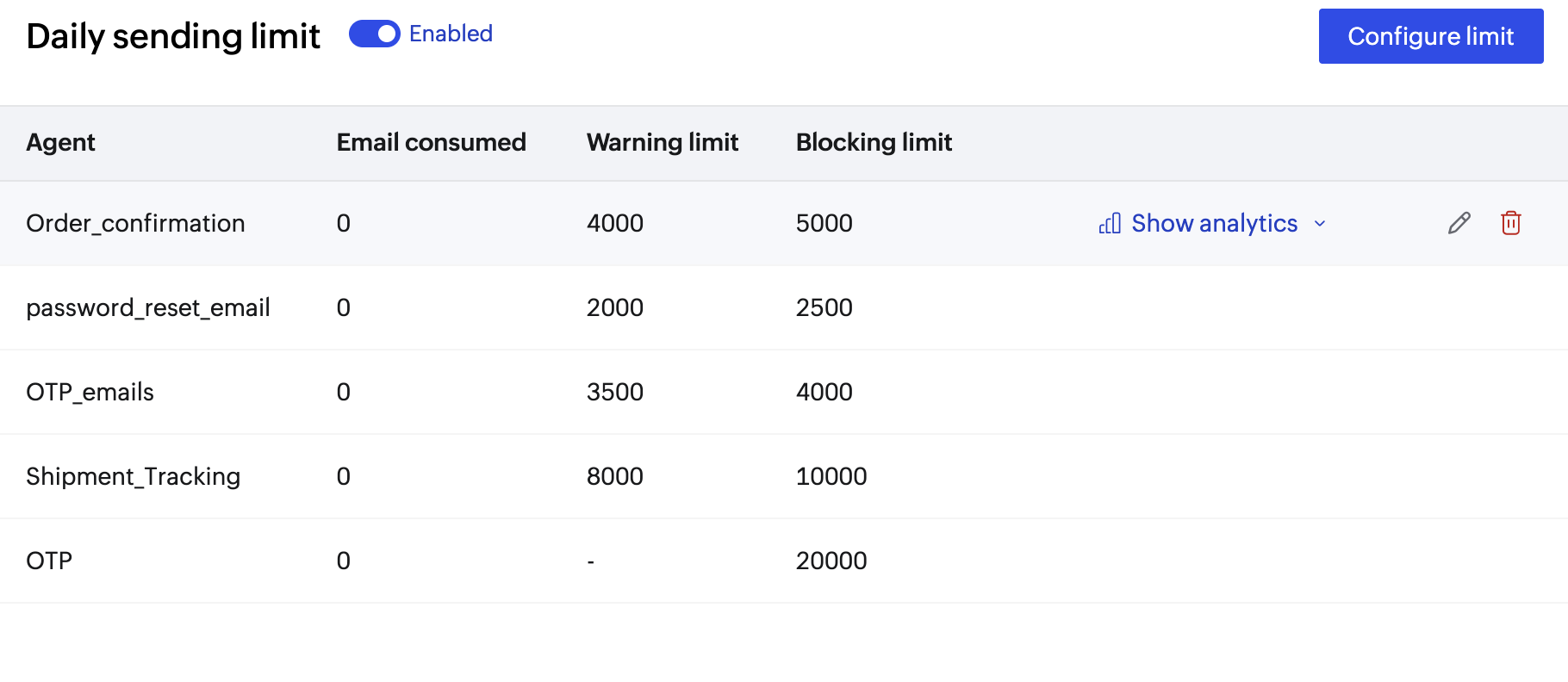
Task: Toggle the Daily sending limit switch
Action: pos(374,34)
